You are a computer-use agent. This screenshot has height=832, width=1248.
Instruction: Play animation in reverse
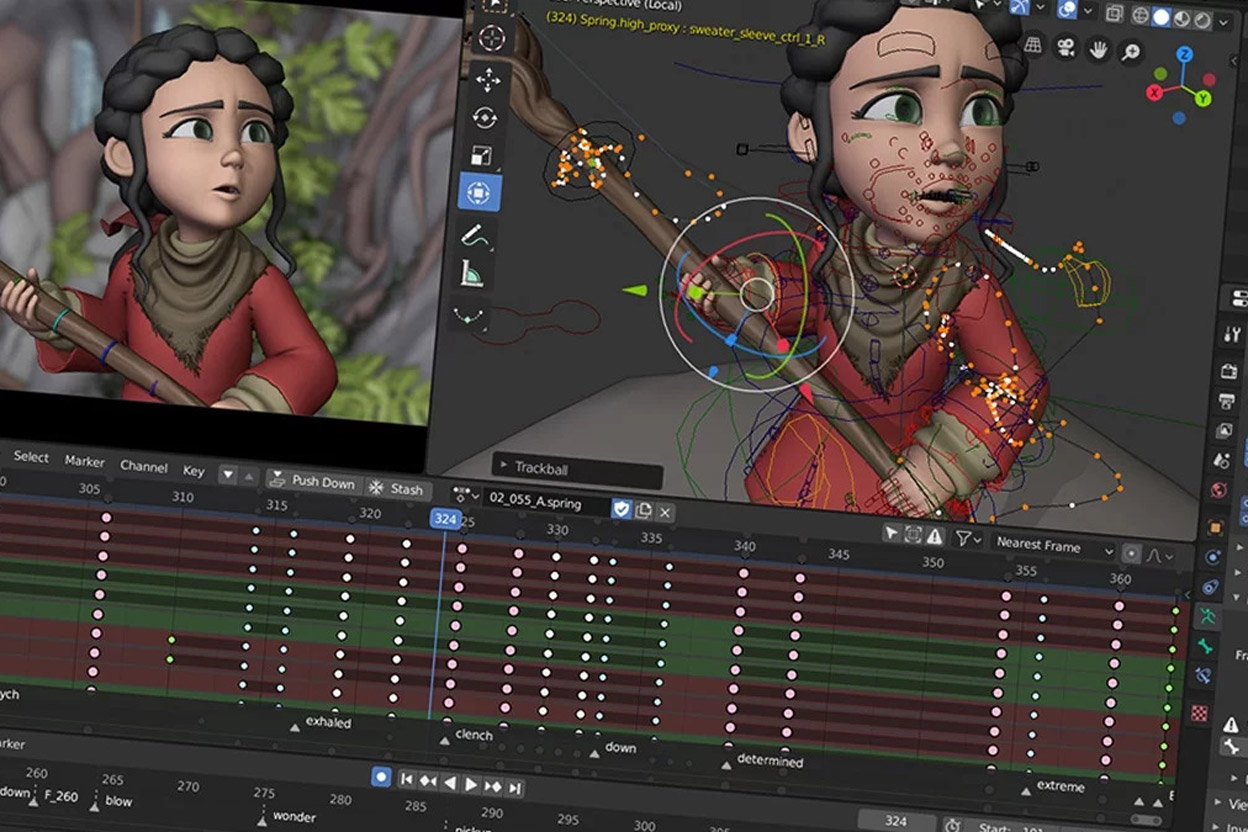point(450,782)
